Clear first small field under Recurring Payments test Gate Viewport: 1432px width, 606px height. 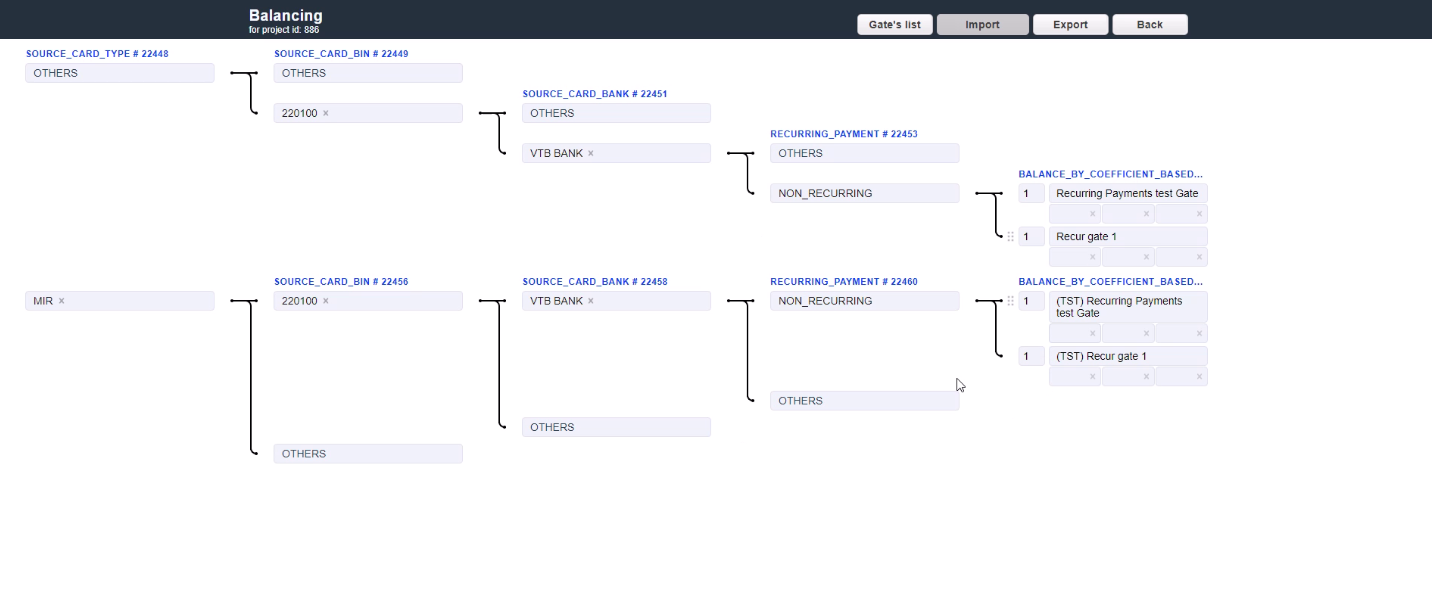[x=1092, y=214]
